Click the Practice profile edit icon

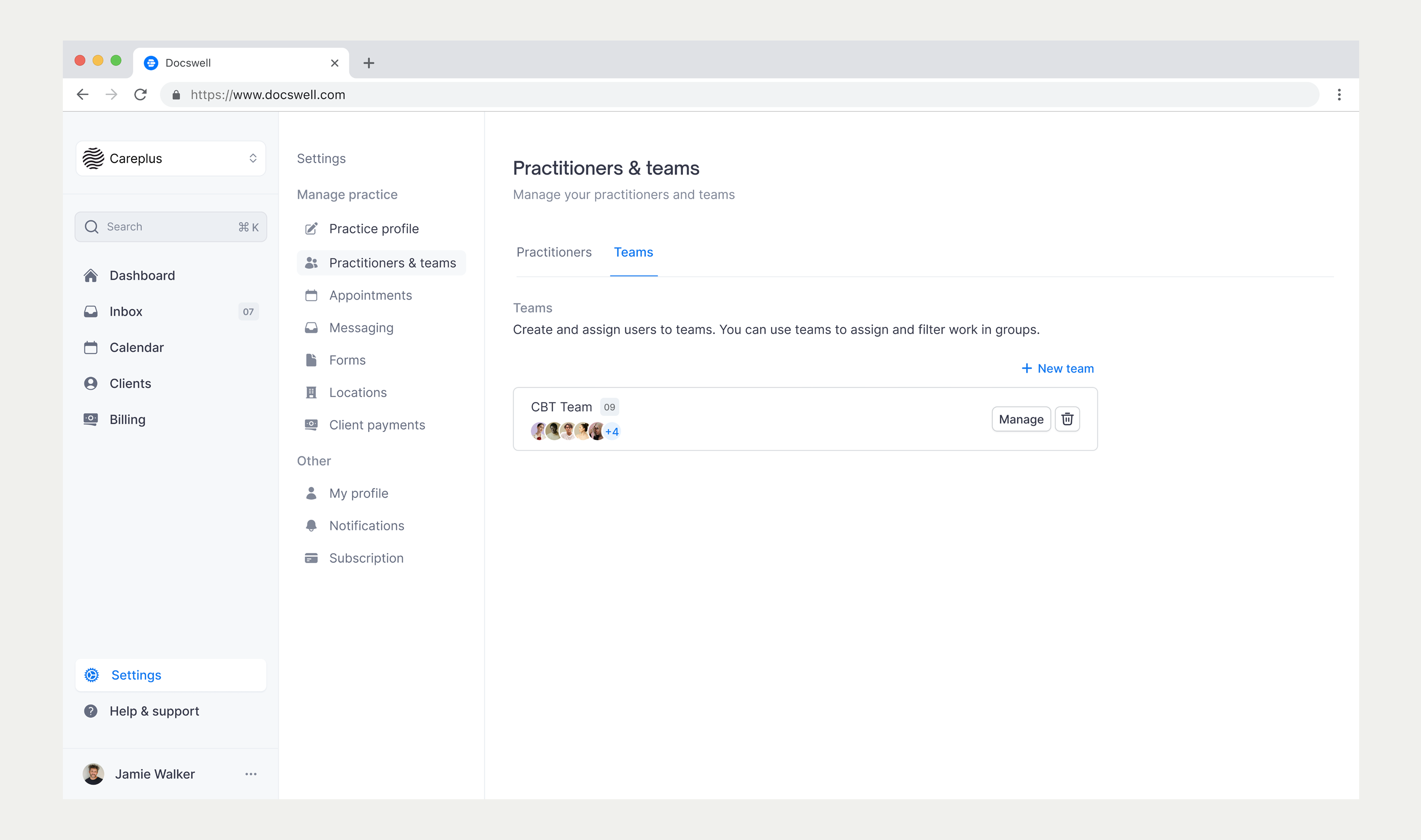pos(311,229)
